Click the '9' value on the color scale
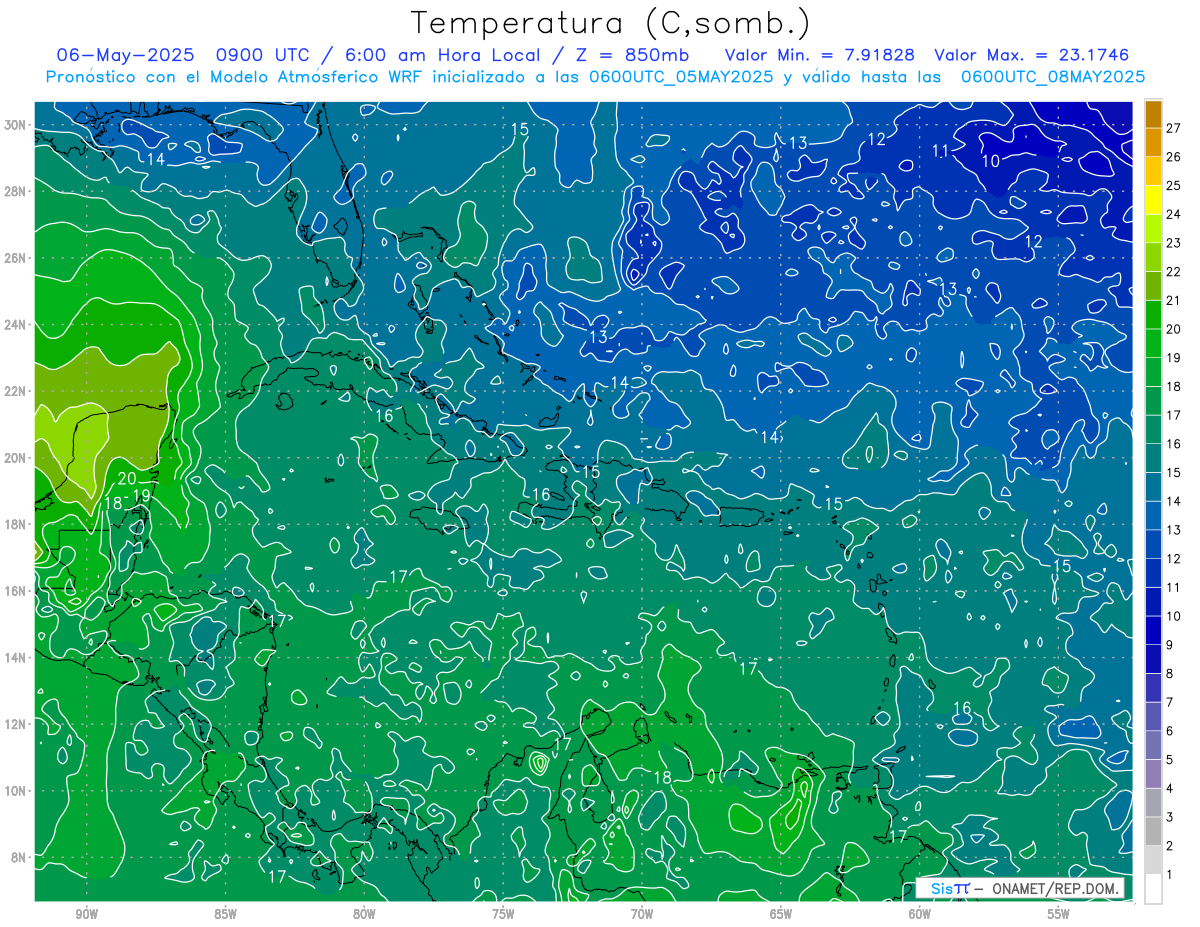This screenshot has width=1200, height=927. point(1170,645)
